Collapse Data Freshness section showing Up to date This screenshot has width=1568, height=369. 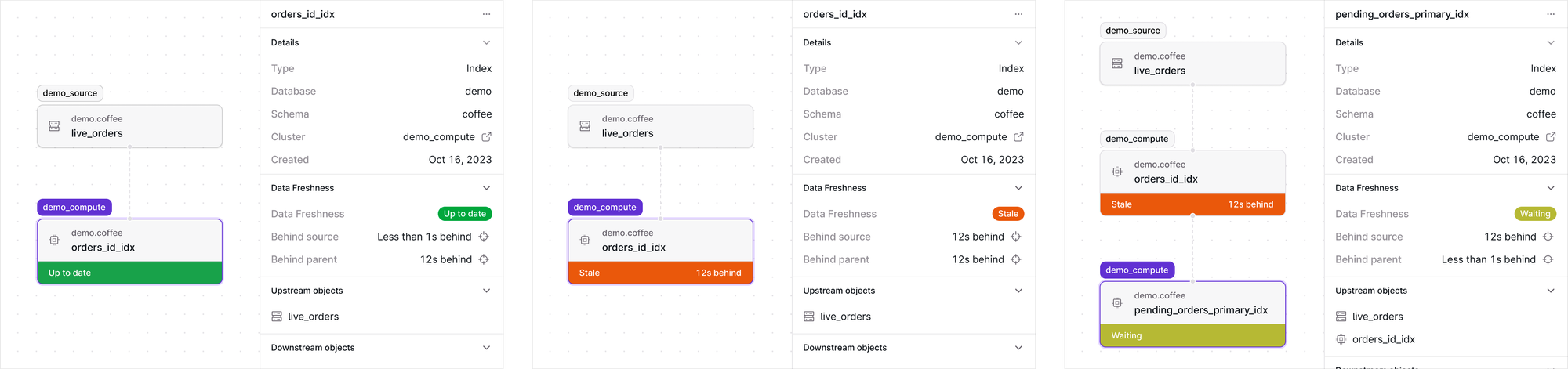tap(486, 188)
